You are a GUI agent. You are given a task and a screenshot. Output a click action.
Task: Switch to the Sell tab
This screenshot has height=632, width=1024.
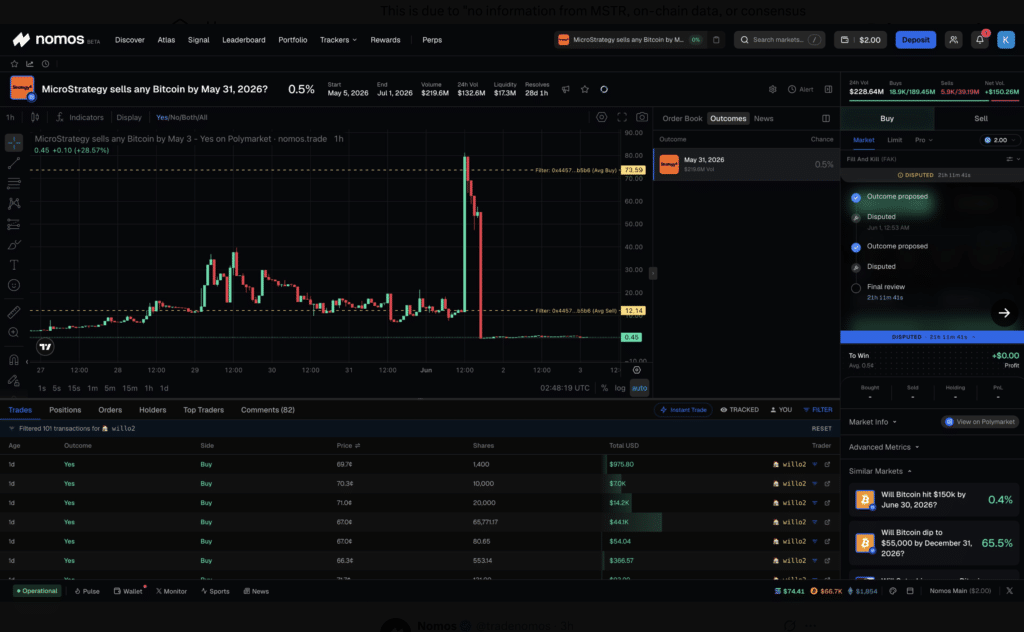tap(980, 118)
